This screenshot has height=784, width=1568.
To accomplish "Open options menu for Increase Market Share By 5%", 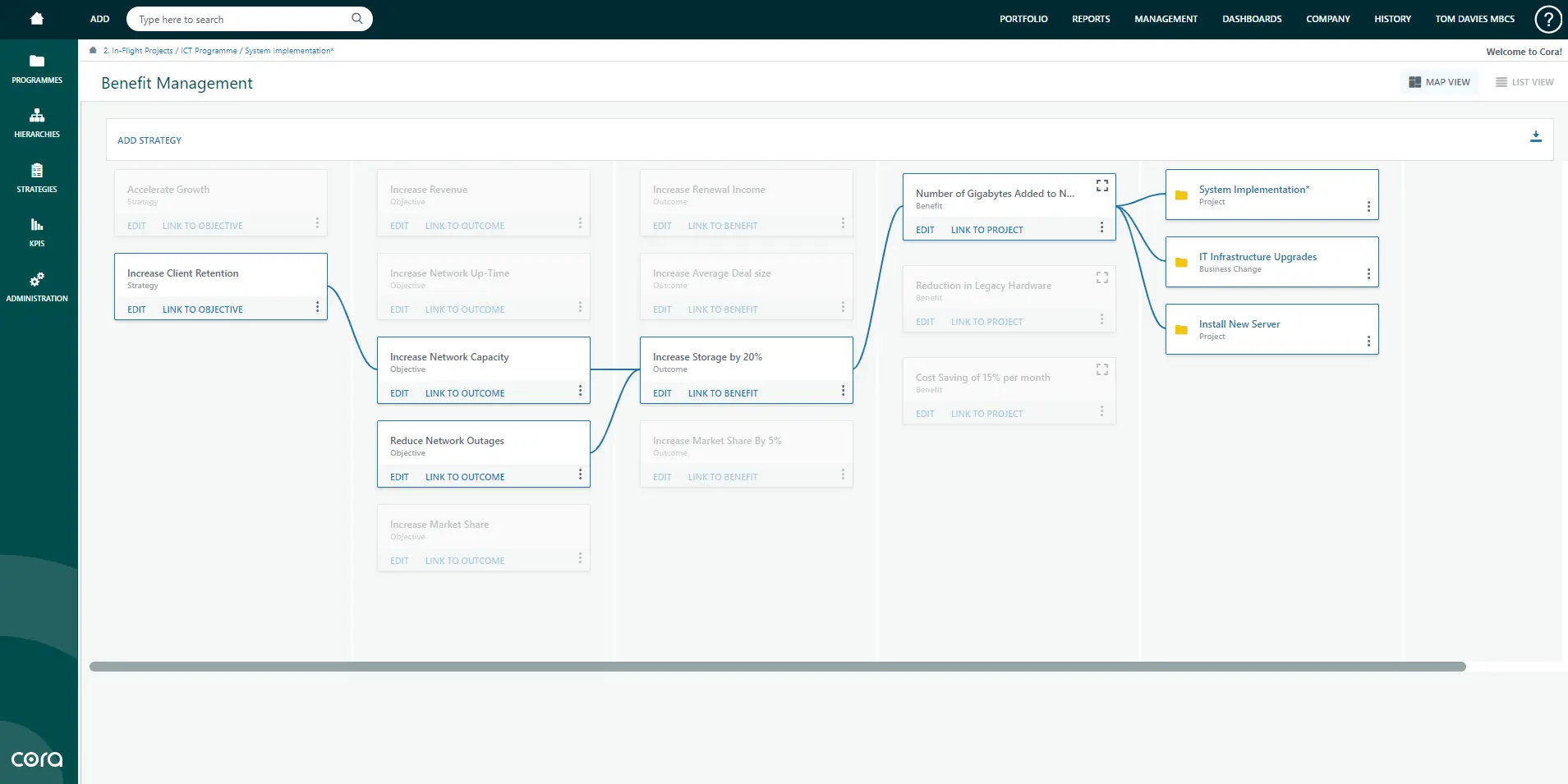I will pos(843,475).
